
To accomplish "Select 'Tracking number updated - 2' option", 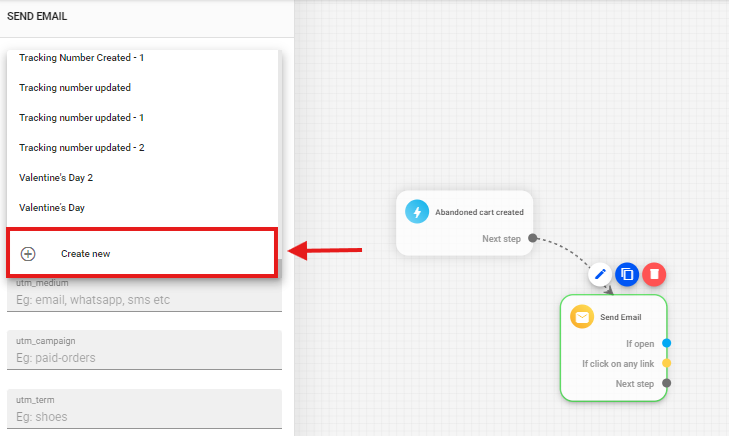I will click(82, 148).
